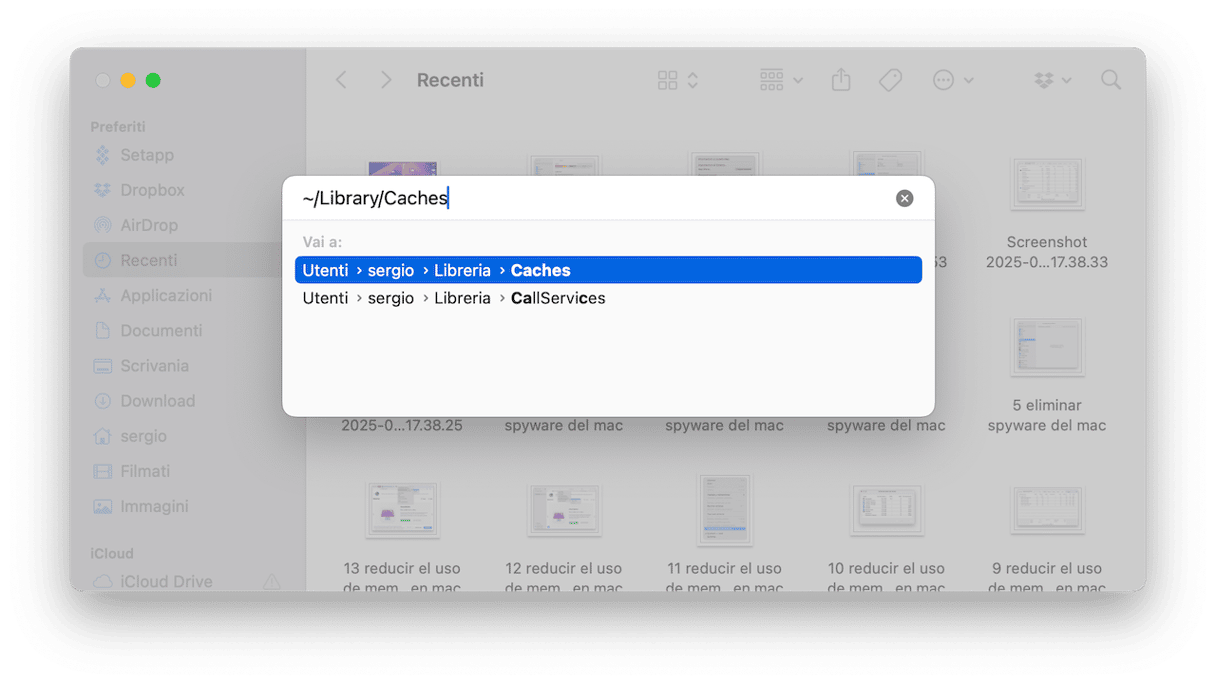Open the Share toolbar icon
Viewport: 1216px width, 684px height.
841,80
